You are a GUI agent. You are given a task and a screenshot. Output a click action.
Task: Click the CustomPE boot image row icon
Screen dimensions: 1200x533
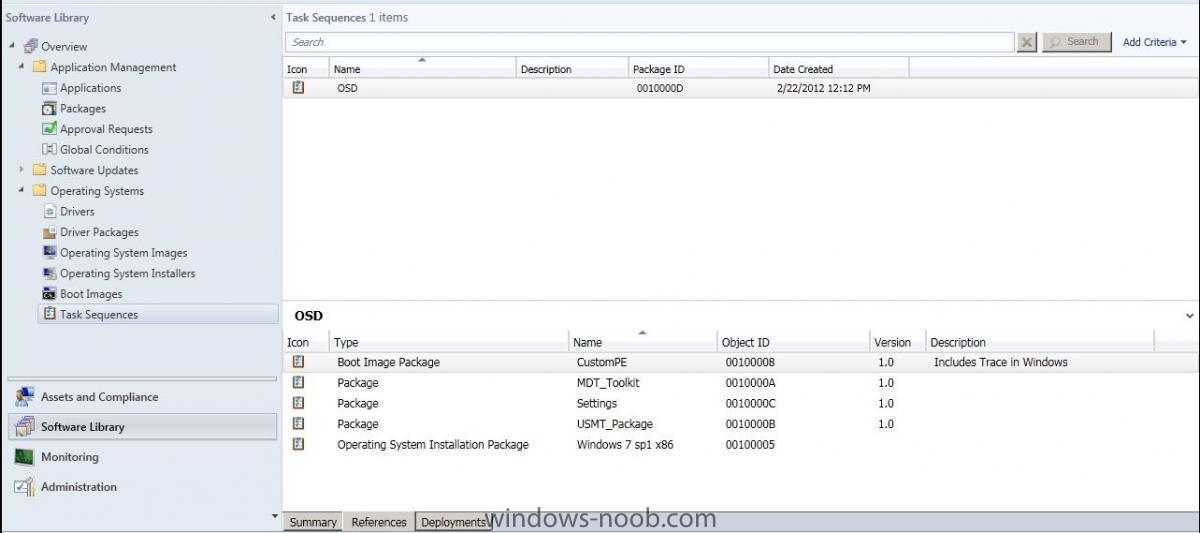pos(297,362)
